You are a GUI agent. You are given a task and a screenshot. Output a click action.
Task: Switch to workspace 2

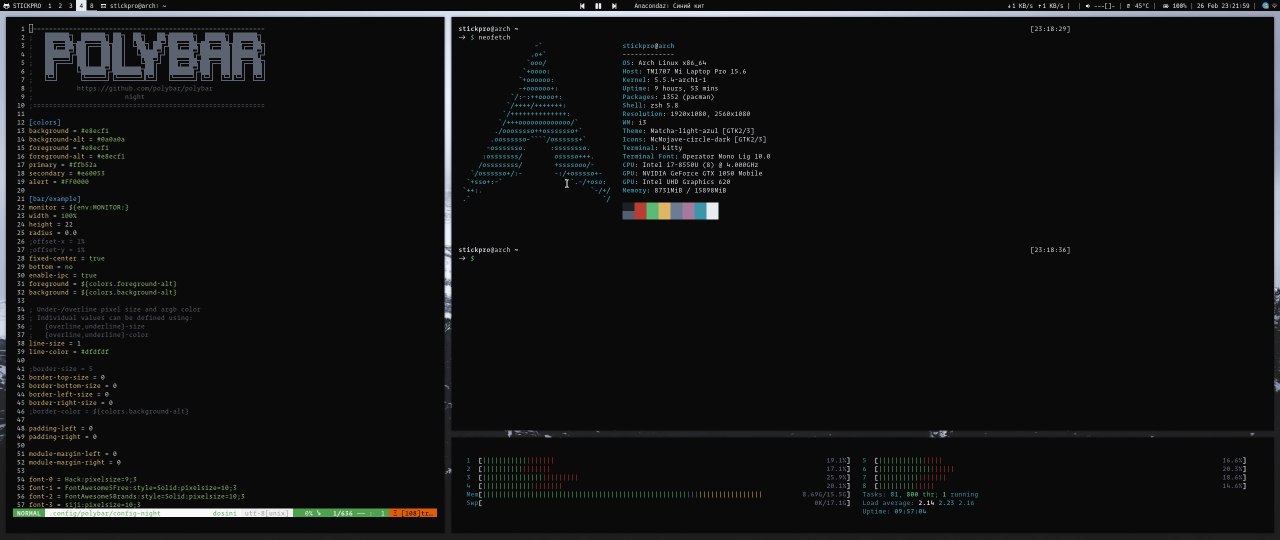click(60, 6)
